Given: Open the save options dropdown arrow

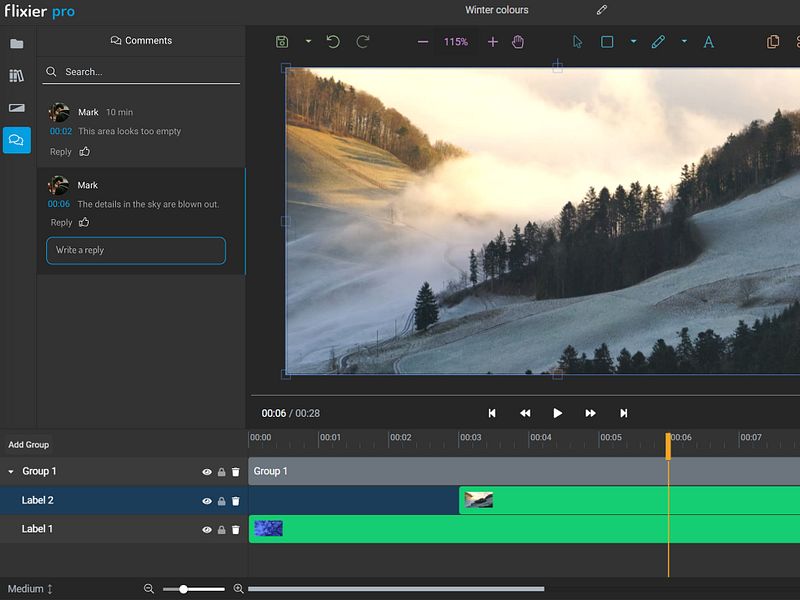Looking at the screenshot, I should coord(308,42).
